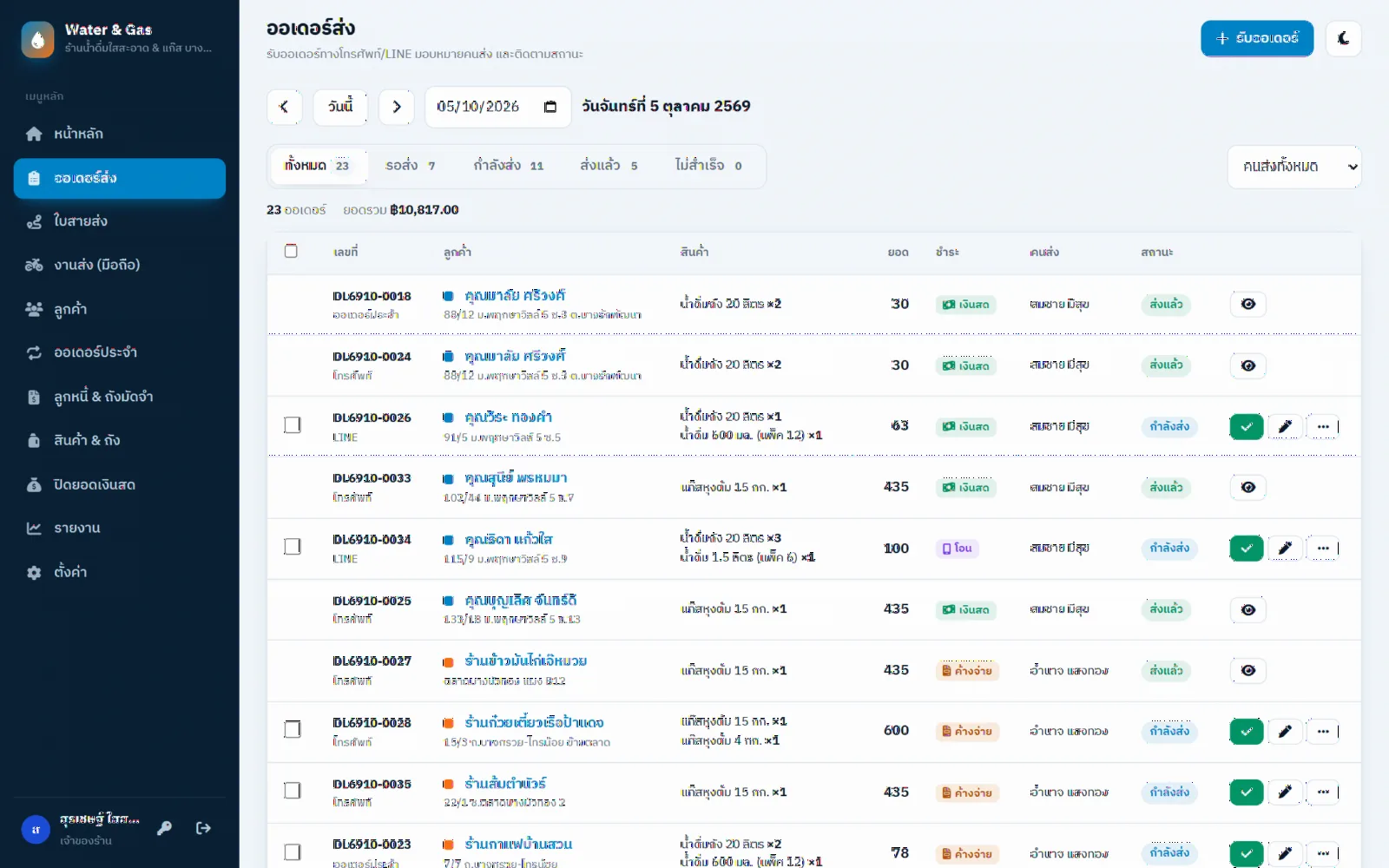Check the box for order DL6910-0026

coord(293,424)
